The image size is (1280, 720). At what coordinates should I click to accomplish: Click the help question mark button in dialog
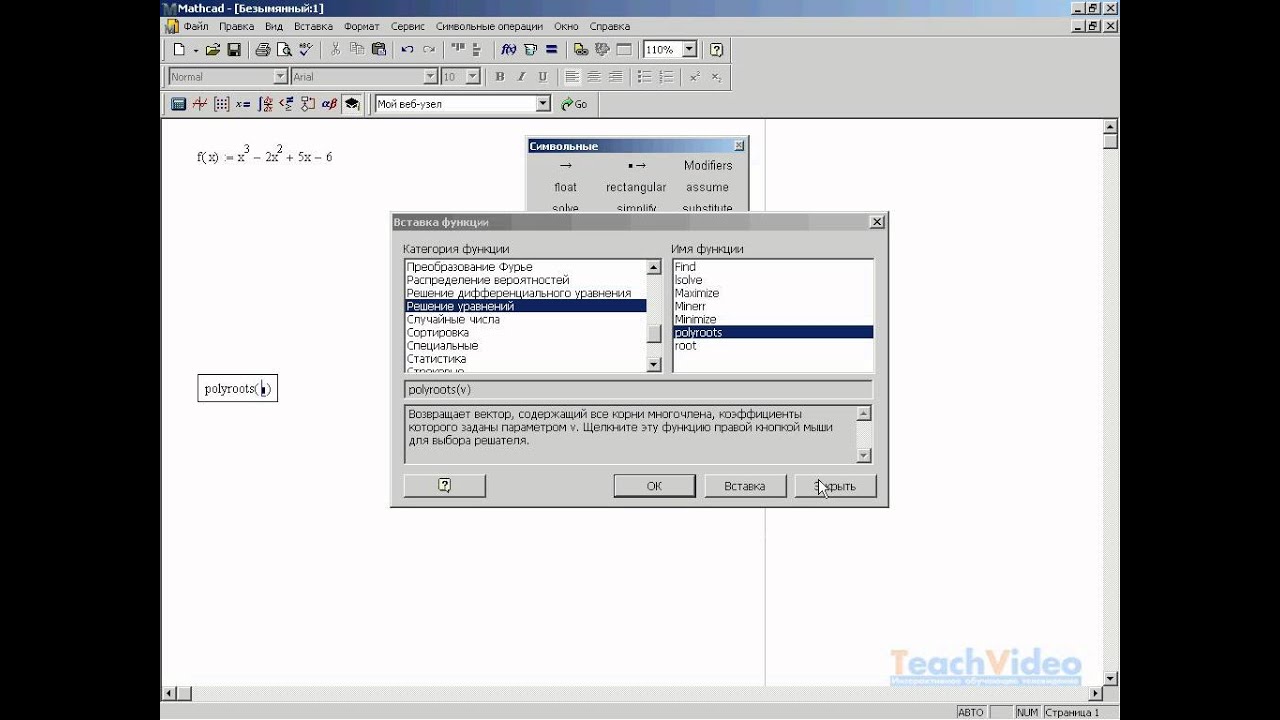[445, 486]
